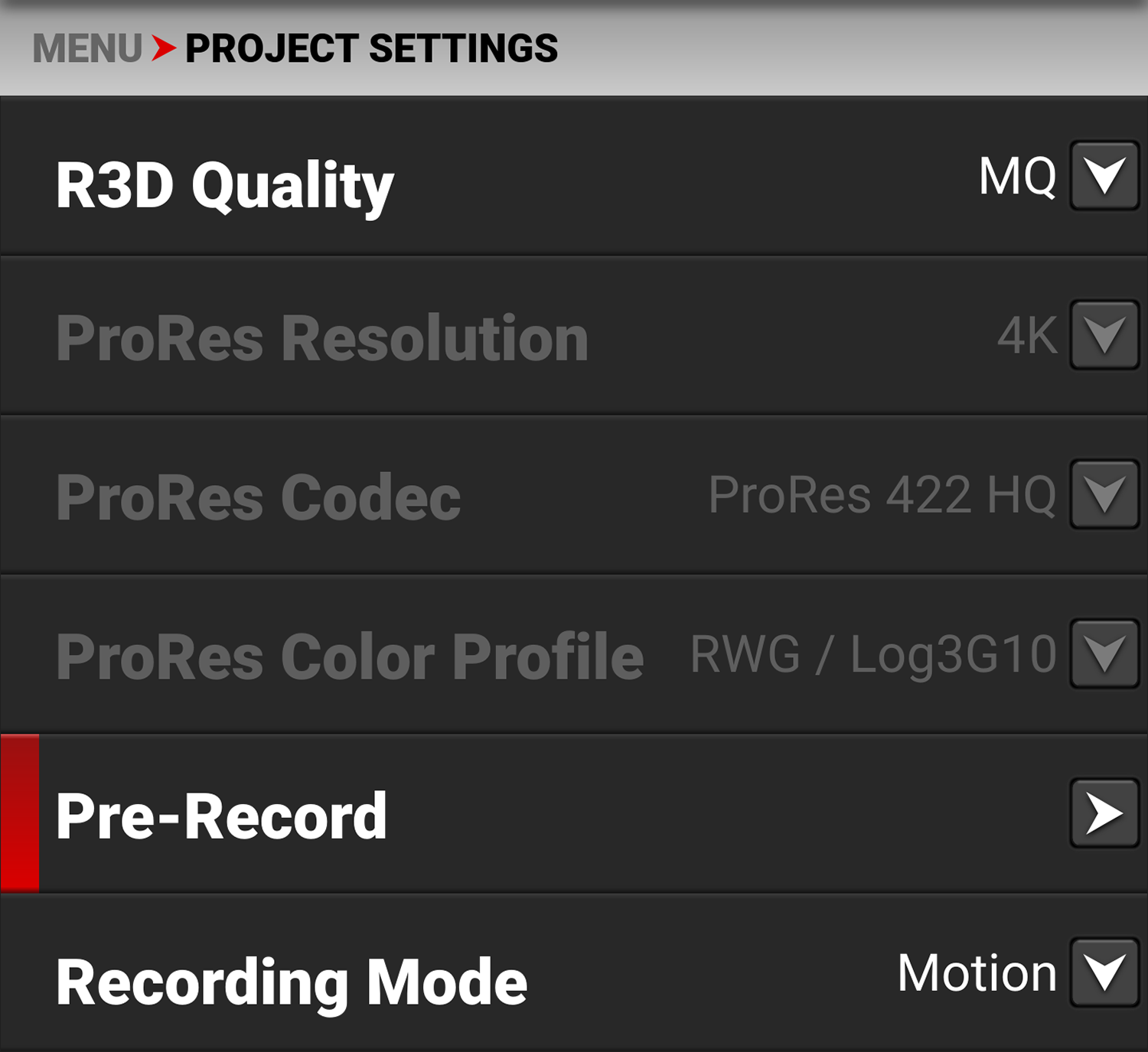
Task: Click the red breadcrumb arrow icon
Action: (x=163, y=48)
